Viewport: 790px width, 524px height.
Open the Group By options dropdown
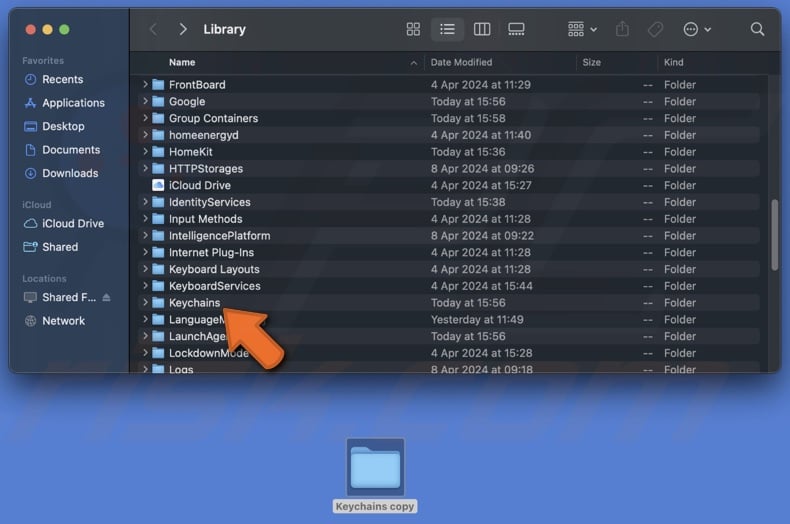click(x=582, y=29)
